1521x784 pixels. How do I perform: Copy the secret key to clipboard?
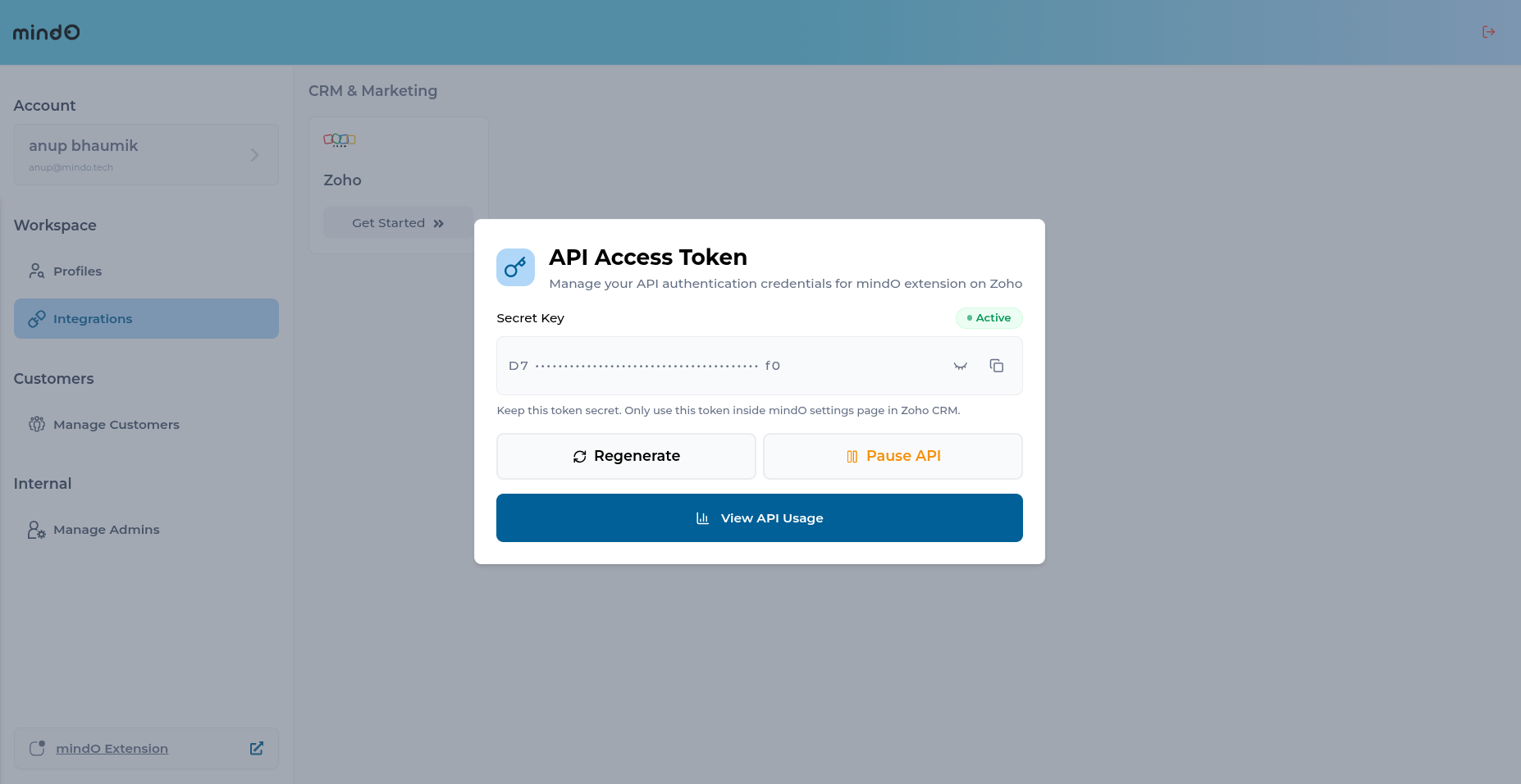(x=997, y=366)
